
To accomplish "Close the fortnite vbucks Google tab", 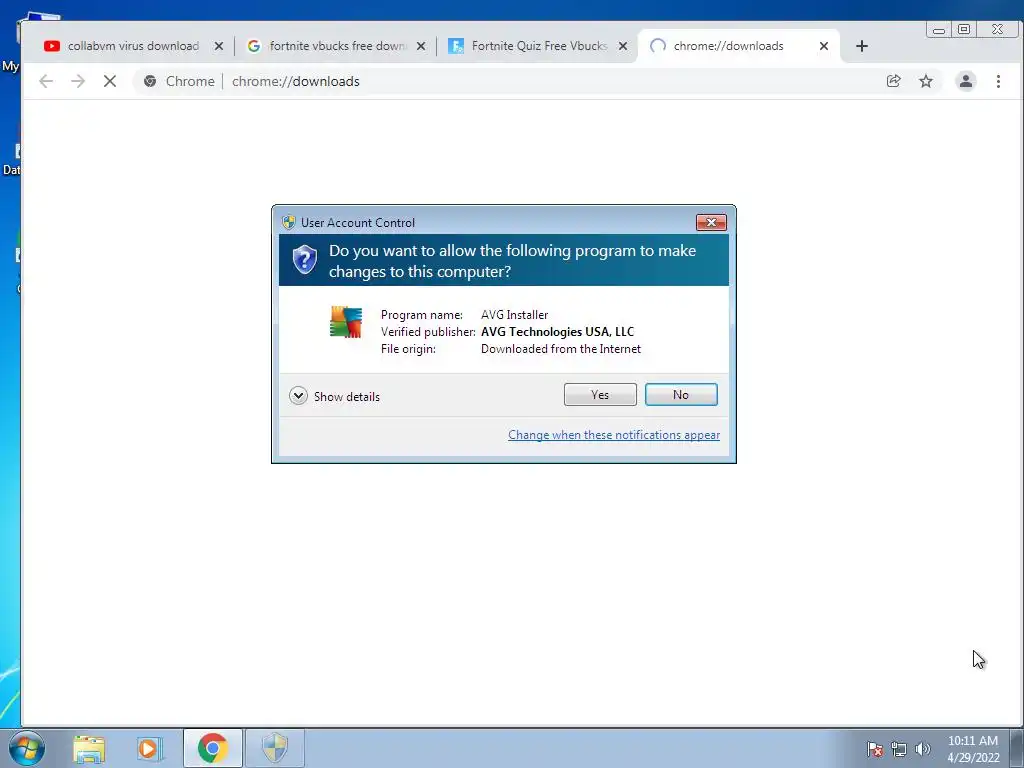I will tap(421, 46).
